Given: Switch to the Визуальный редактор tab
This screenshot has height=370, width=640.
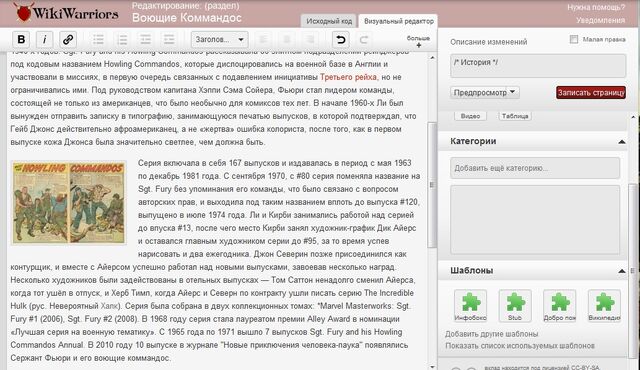Looking at the screenshot, I should pyautogui.click(x=398, y=21).
